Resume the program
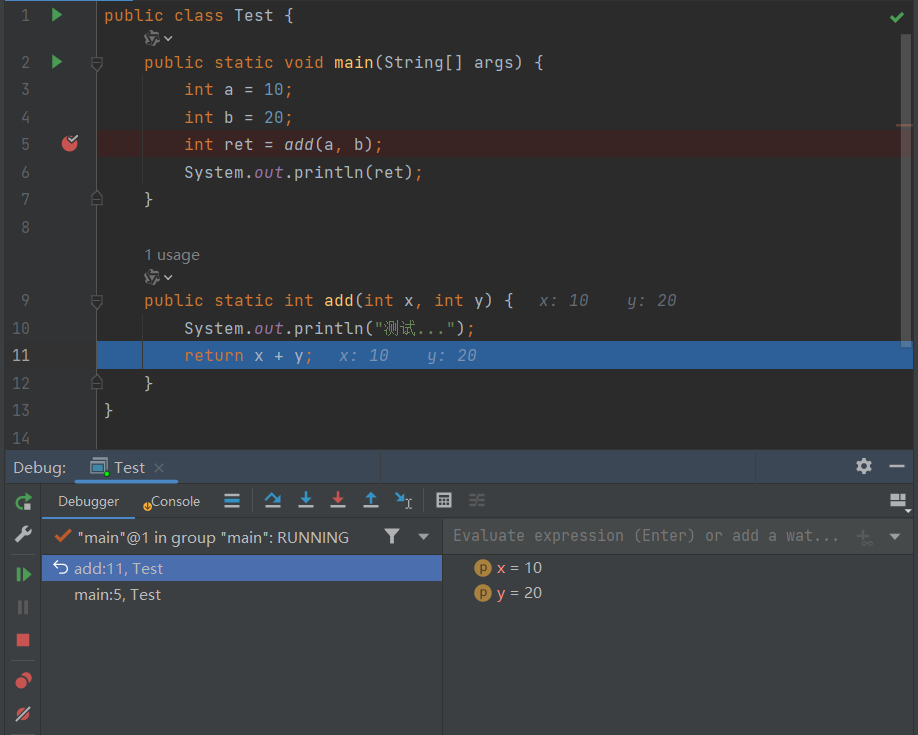 tap(23, 575)
